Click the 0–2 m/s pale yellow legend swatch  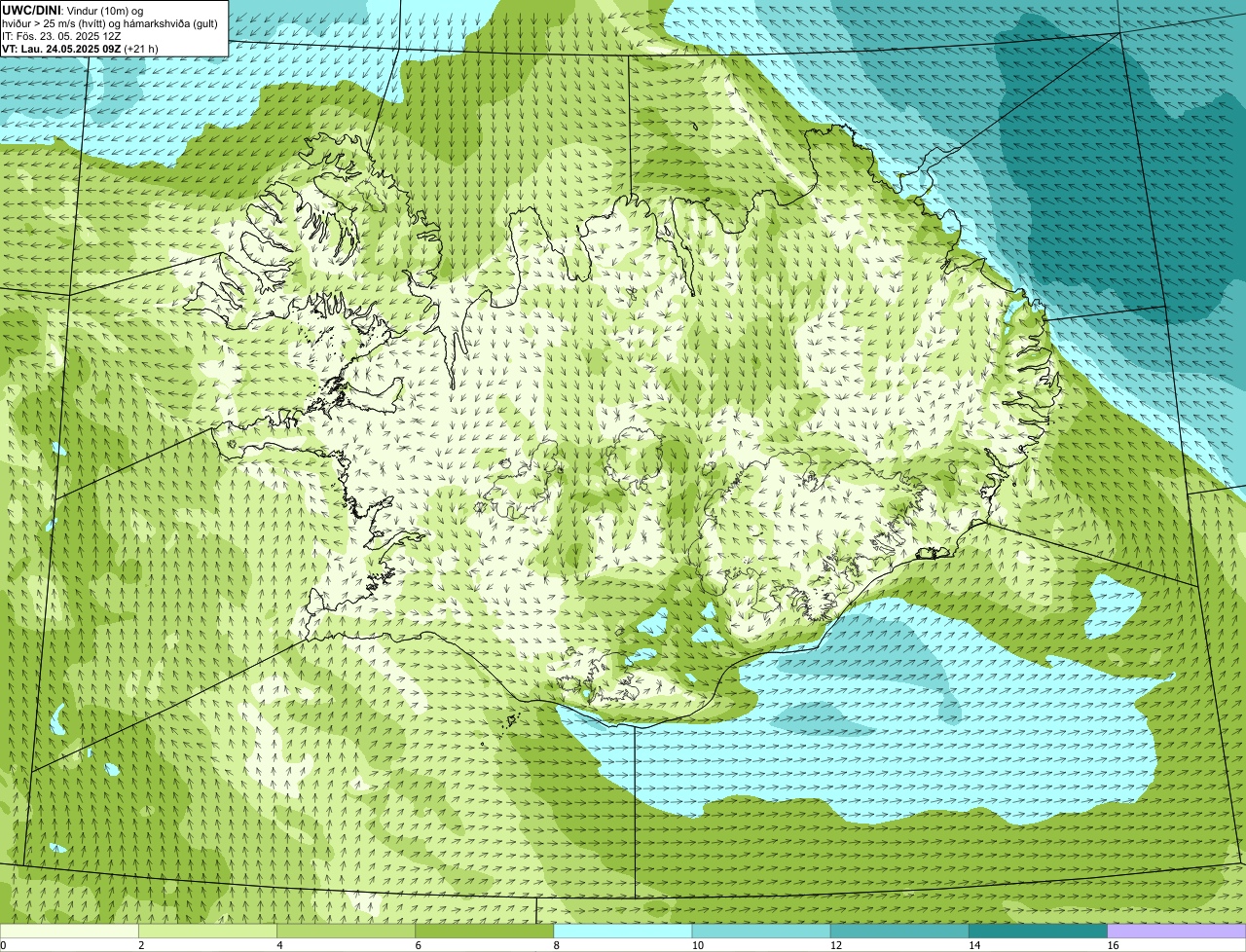tap(69, 931)
